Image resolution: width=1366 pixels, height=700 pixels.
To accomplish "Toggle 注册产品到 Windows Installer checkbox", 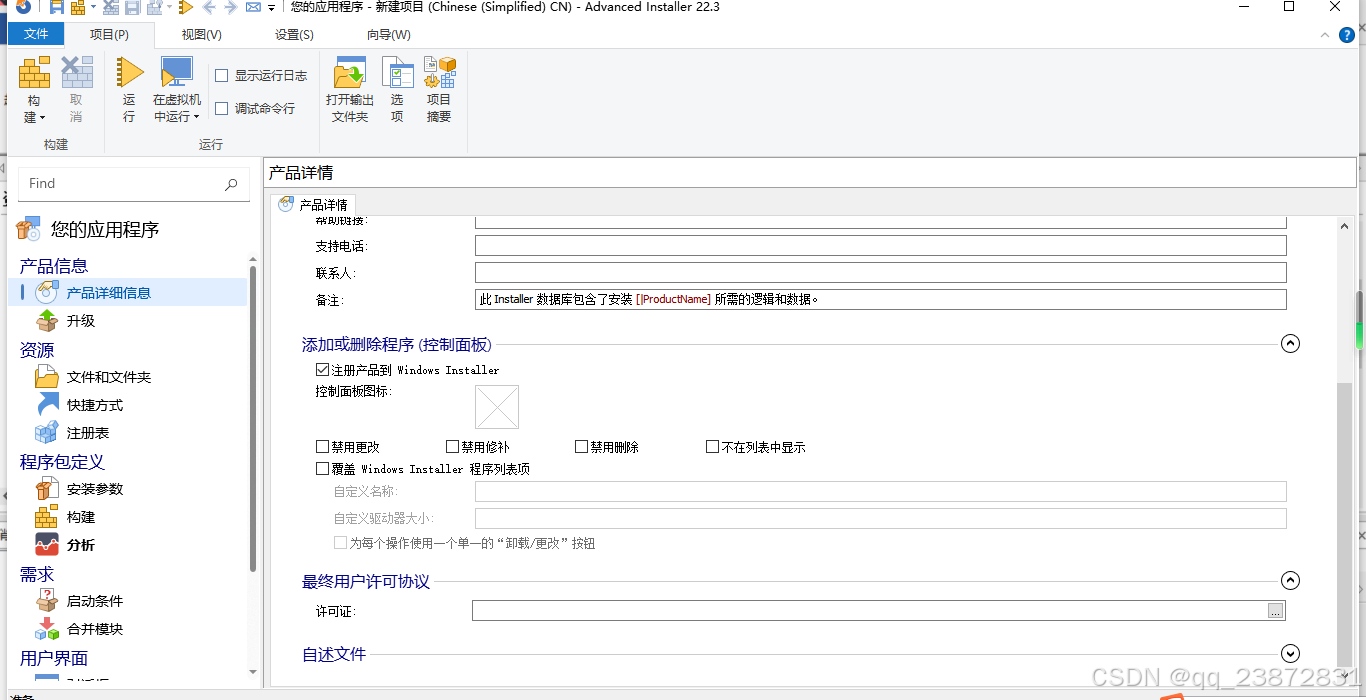I will pos(322,370).
